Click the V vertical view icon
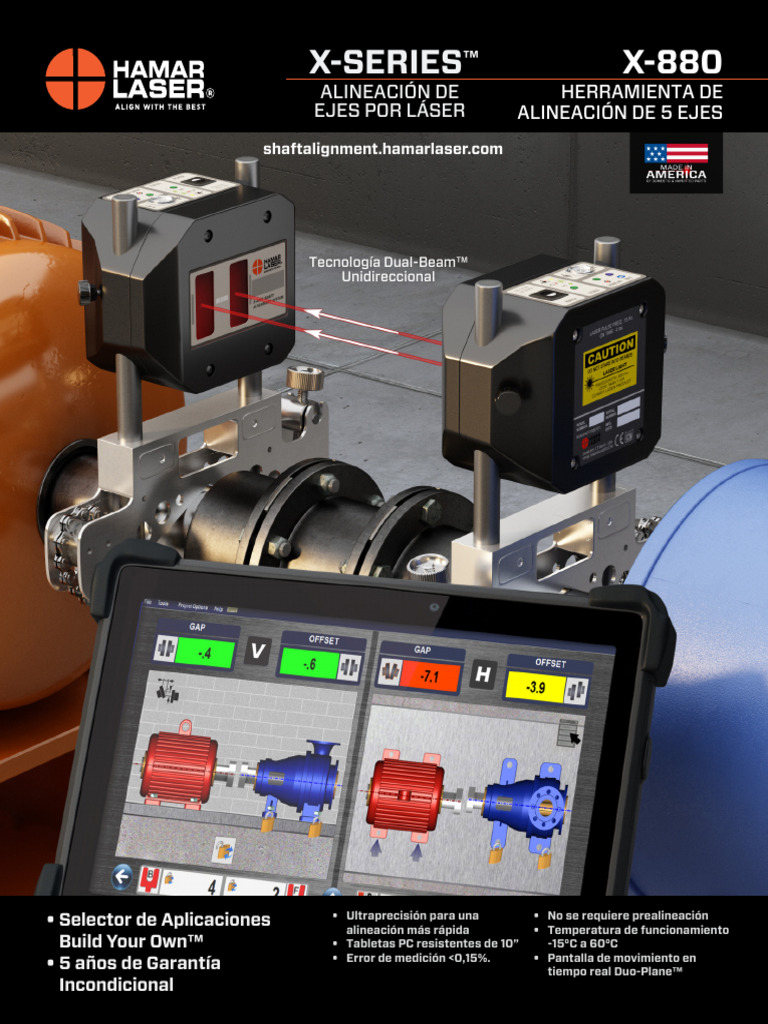Image resolution: width=768 pixels, height=1024 pixels. point(257,652)
